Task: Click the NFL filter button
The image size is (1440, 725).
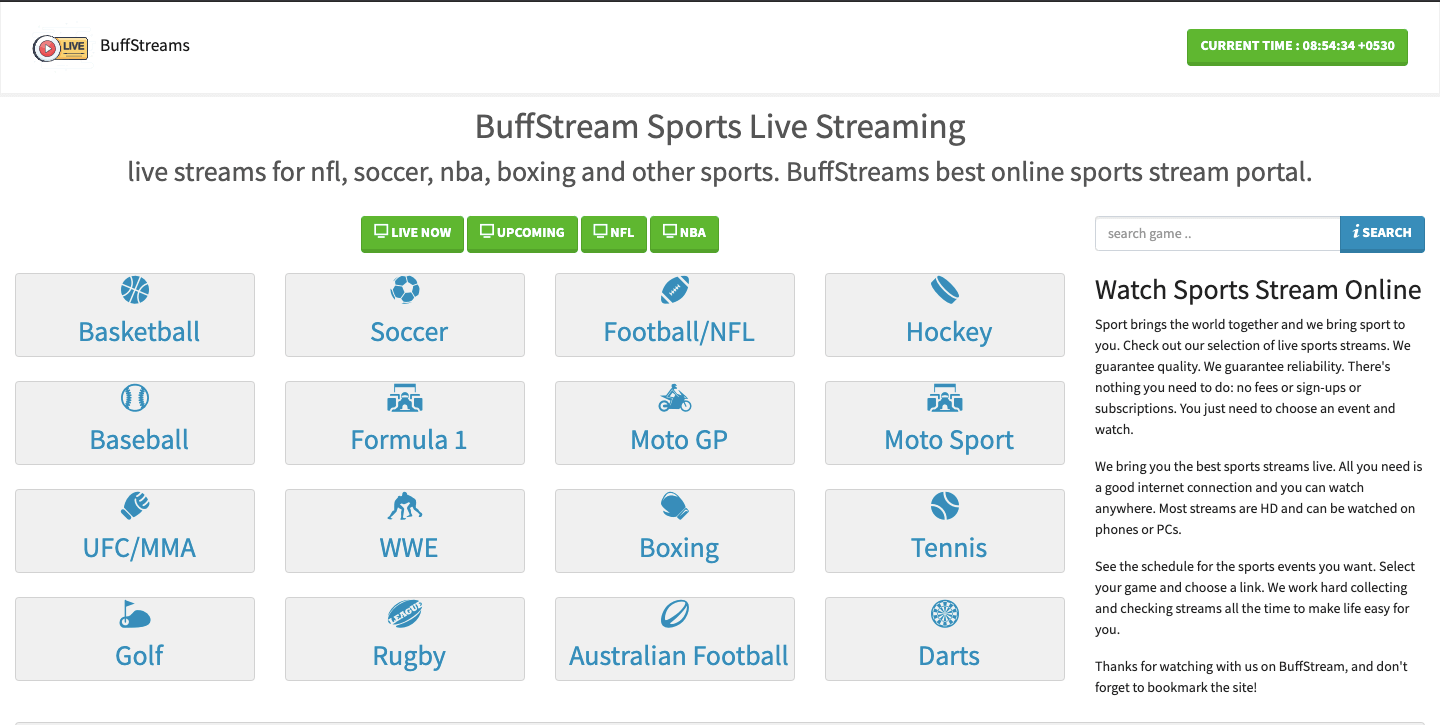Action: (x=614, y=233)
